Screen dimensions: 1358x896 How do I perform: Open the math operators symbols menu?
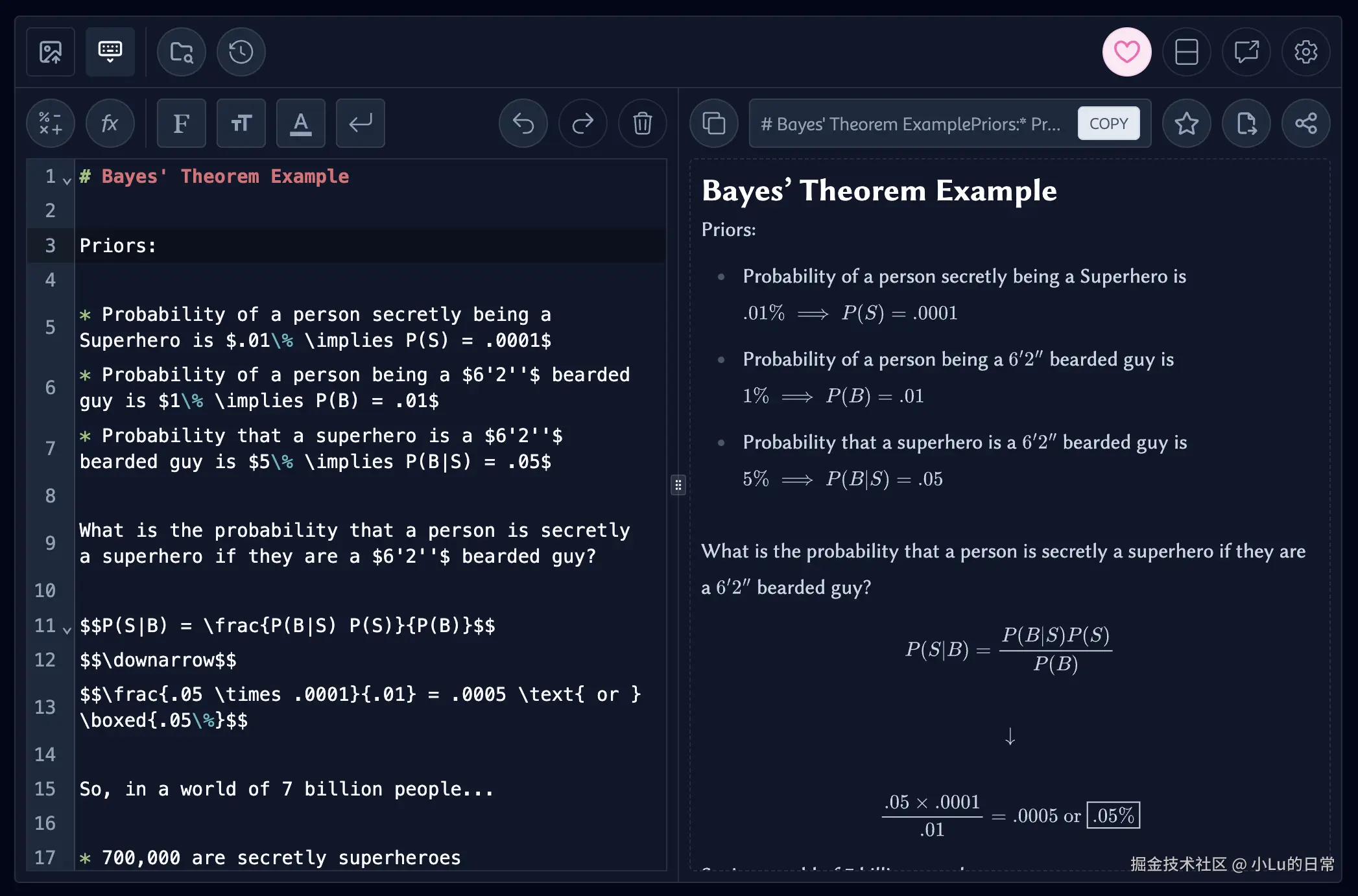pos(51,123)
